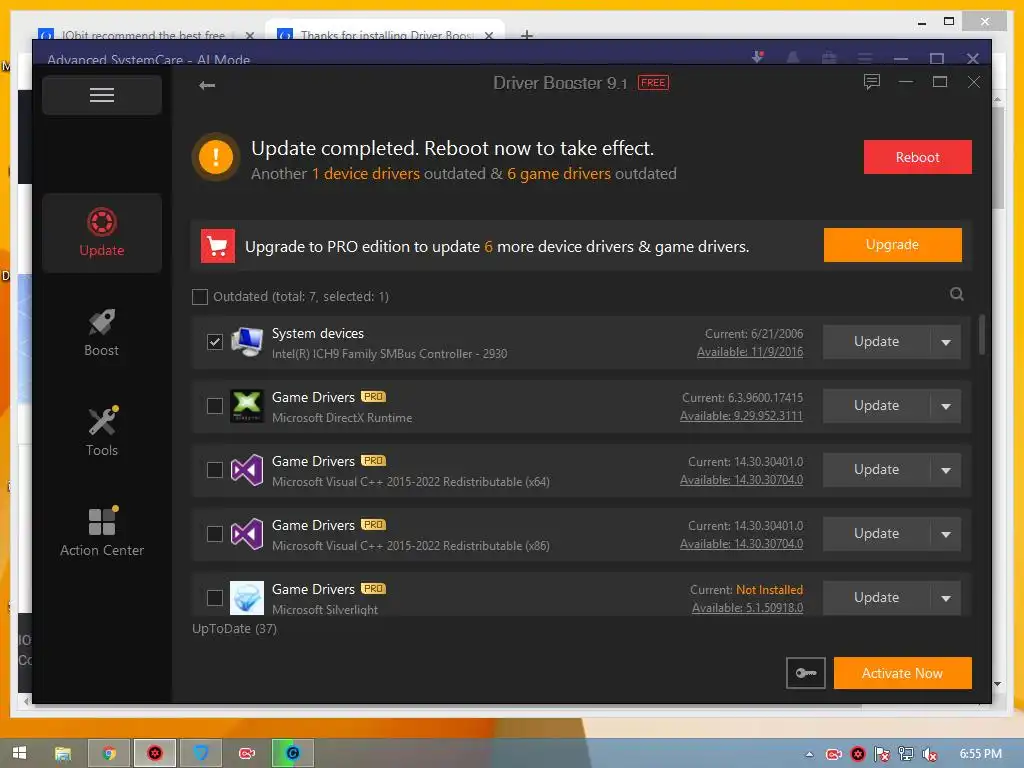
Task: Click the 6:55 PM system clock
Action: [980, 754]
